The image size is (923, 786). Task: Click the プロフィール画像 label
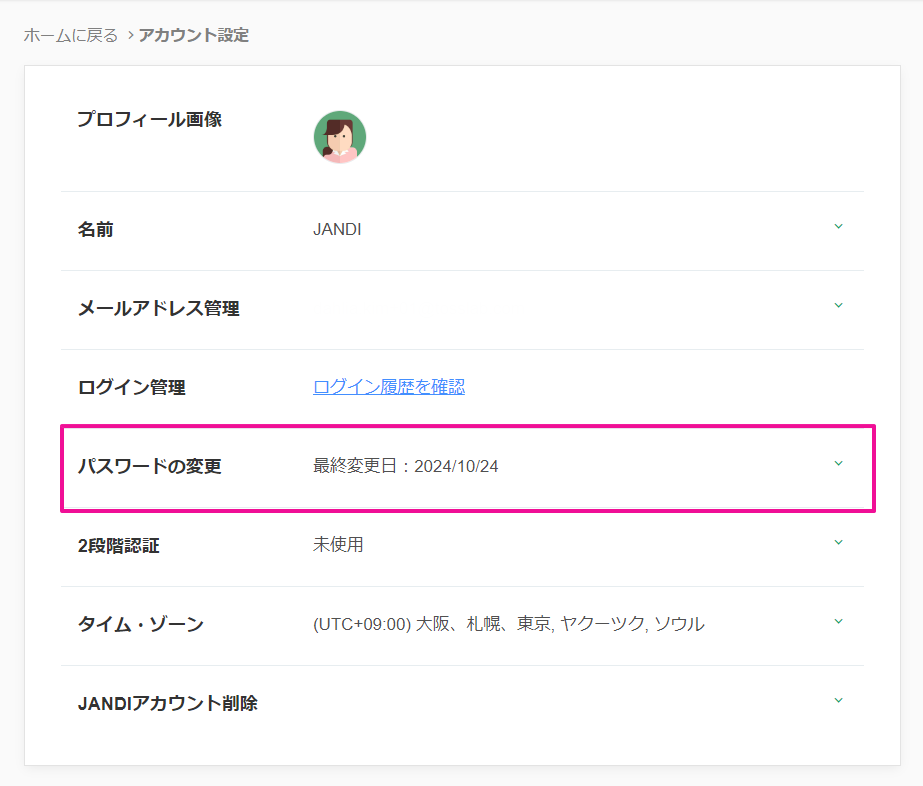coord(150,120)
